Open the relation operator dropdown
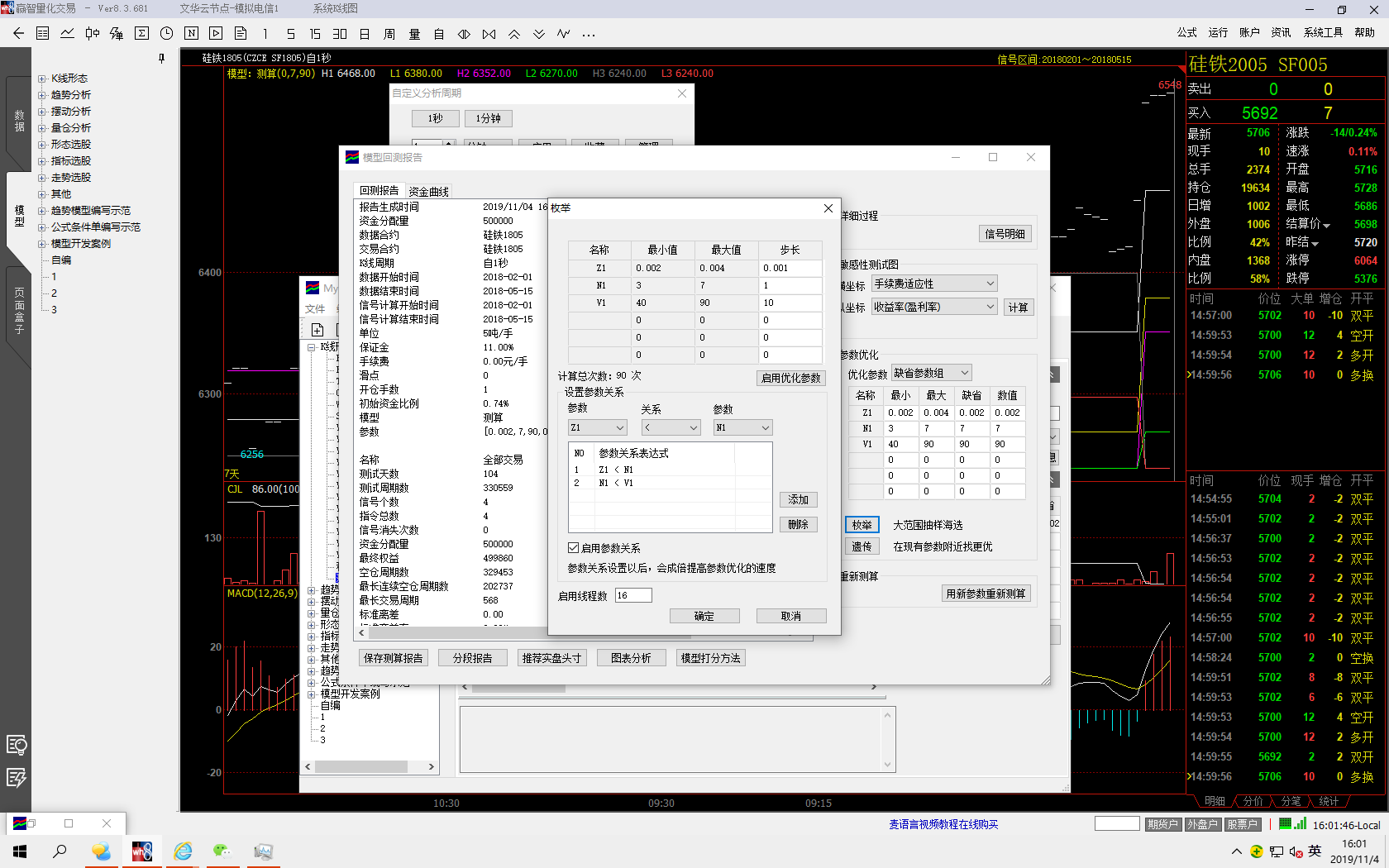Screen dimensions: 1389x868 [671, 427]
